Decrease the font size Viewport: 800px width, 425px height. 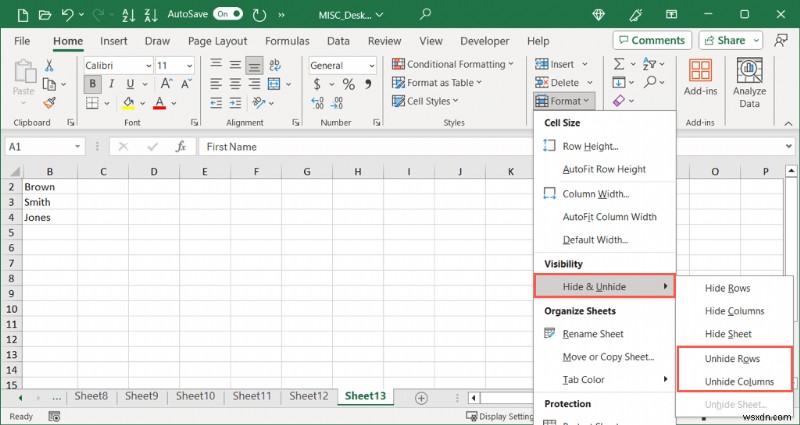pyautogui.click(x=186, y=84)
